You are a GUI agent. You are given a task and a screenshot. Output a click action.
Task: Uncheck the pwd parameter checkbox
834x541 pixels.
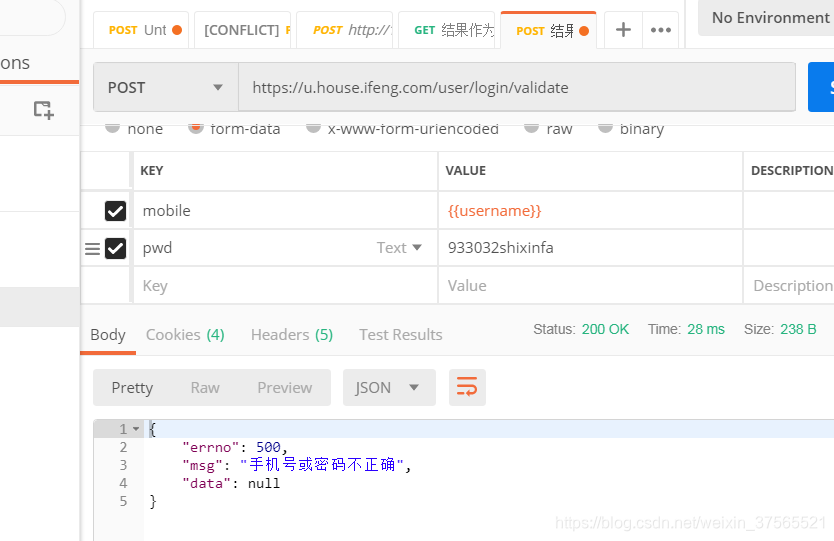115,248
